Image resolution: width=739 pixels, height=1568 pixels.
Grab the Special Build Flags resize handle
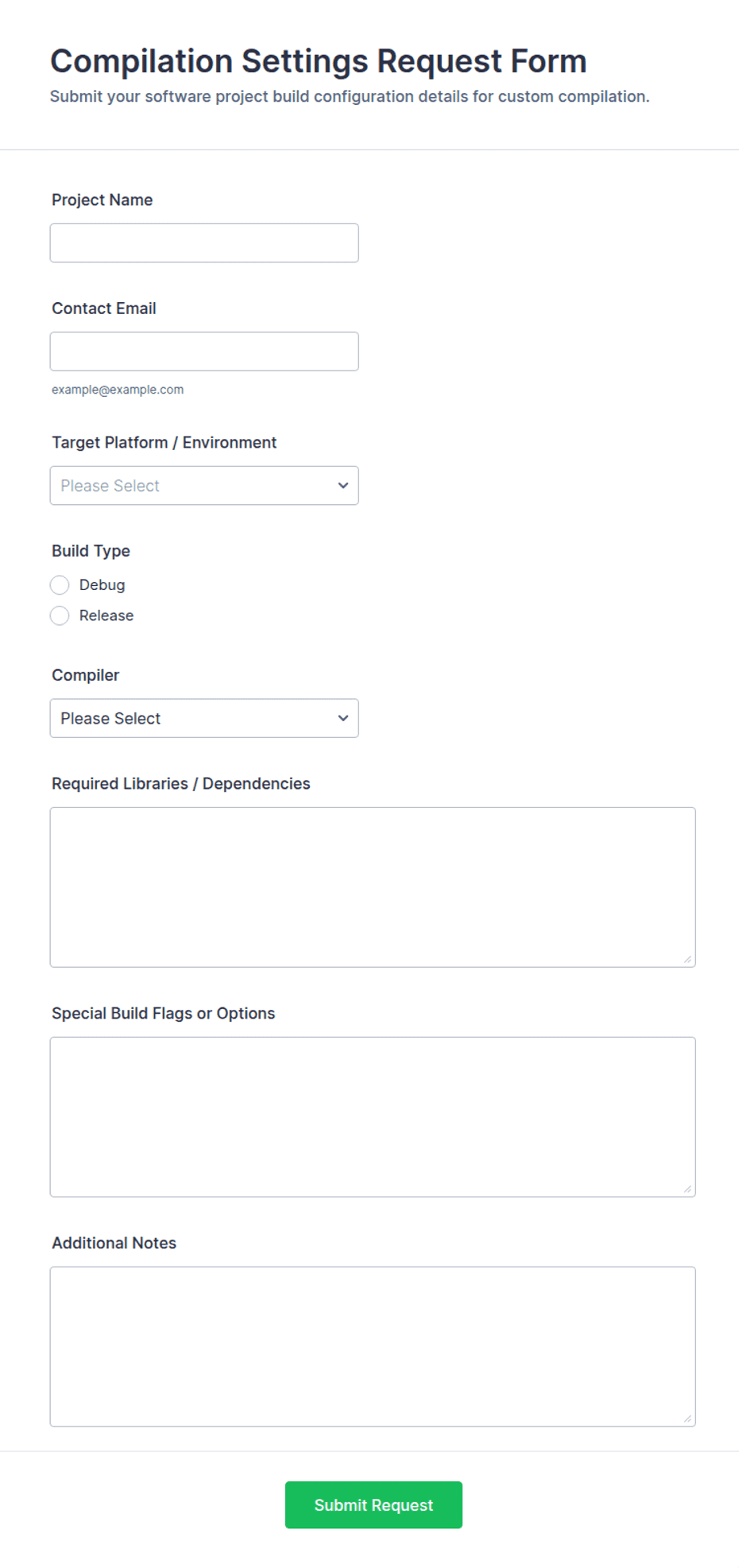point(687,1189)
